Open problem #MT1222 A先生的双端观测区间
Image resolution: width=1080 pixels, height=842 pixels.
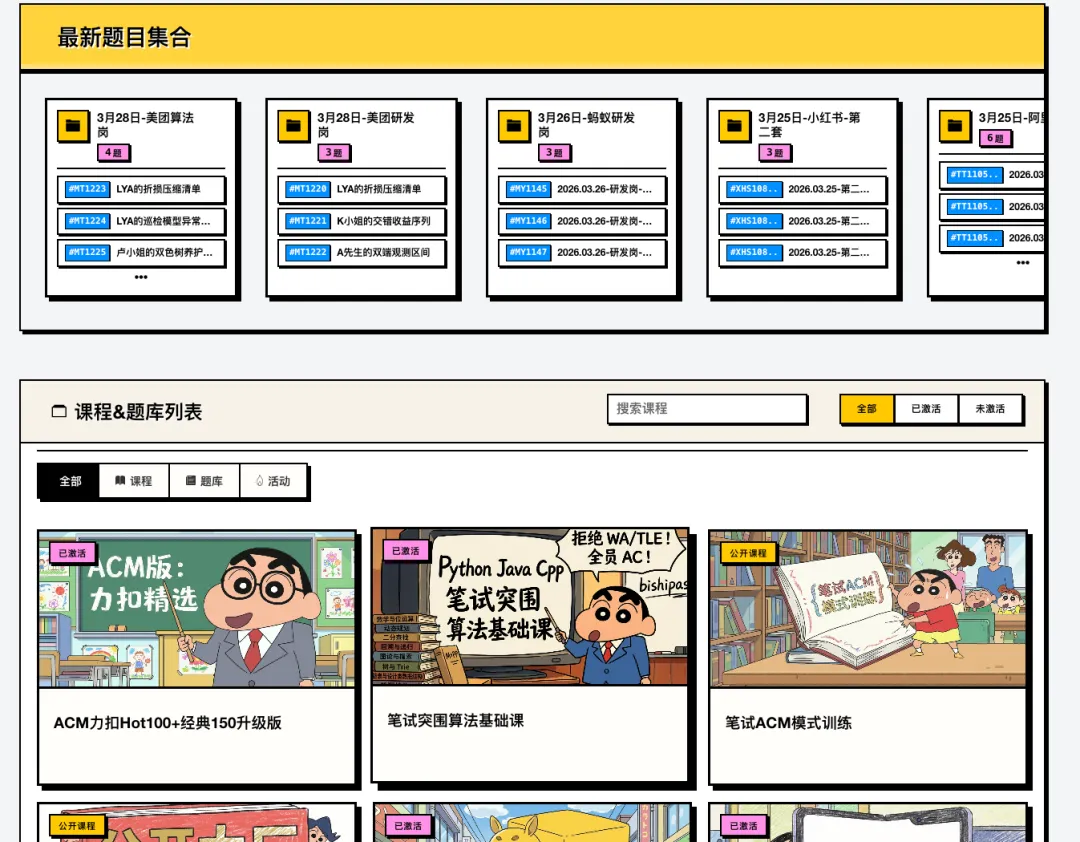tap(362, 253)
